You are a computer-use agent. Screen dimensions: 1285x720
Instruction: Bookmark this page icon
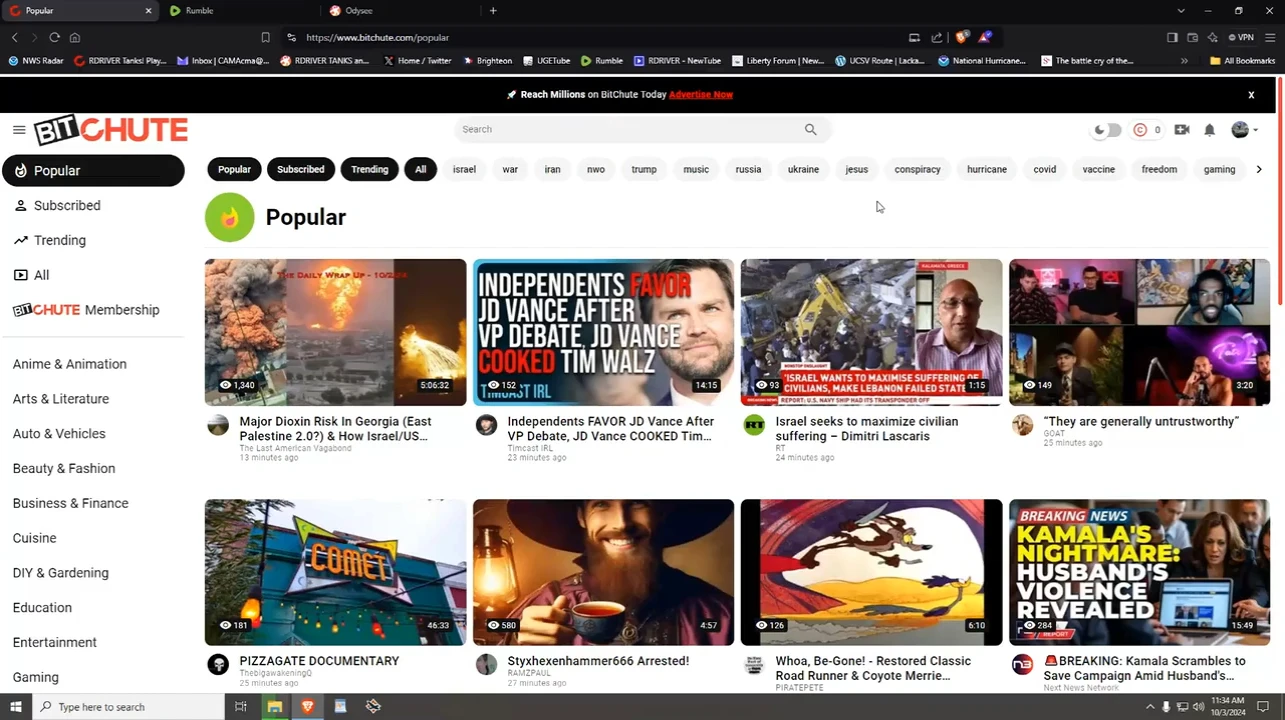[x=265, y=37]
